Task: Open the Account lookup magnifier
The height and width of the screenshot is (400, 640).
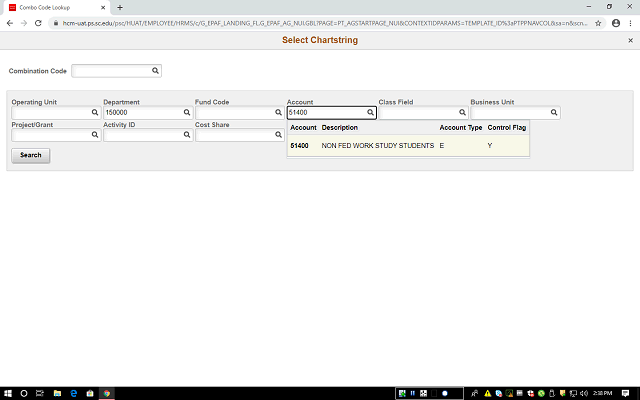Action: click(370, 112)
